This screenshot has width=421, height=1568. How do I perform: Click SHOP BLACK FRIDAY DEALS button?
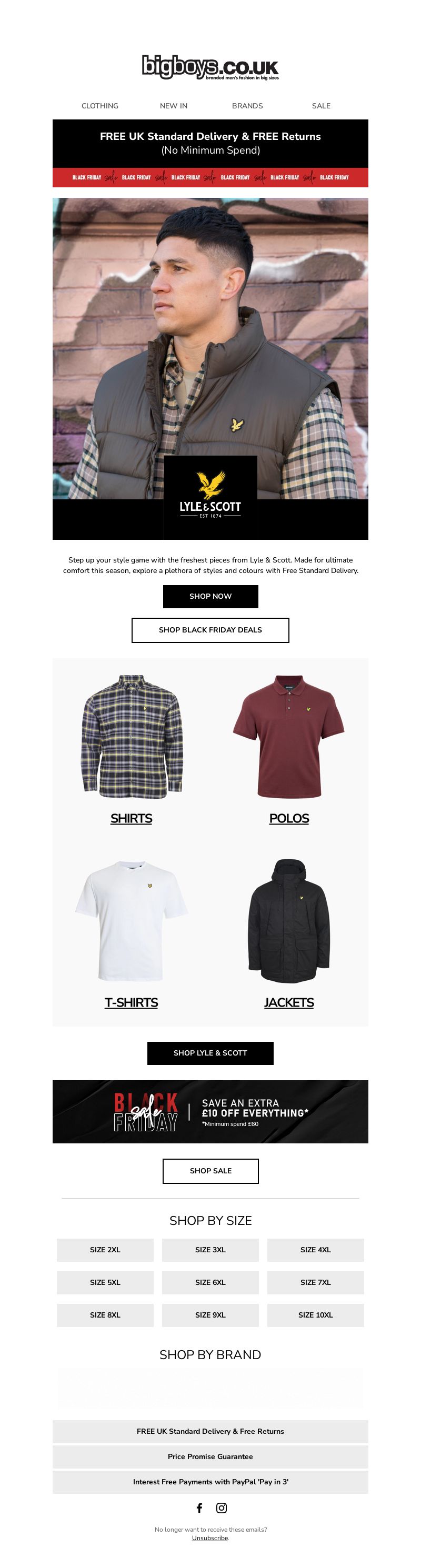tap(210, 630)
